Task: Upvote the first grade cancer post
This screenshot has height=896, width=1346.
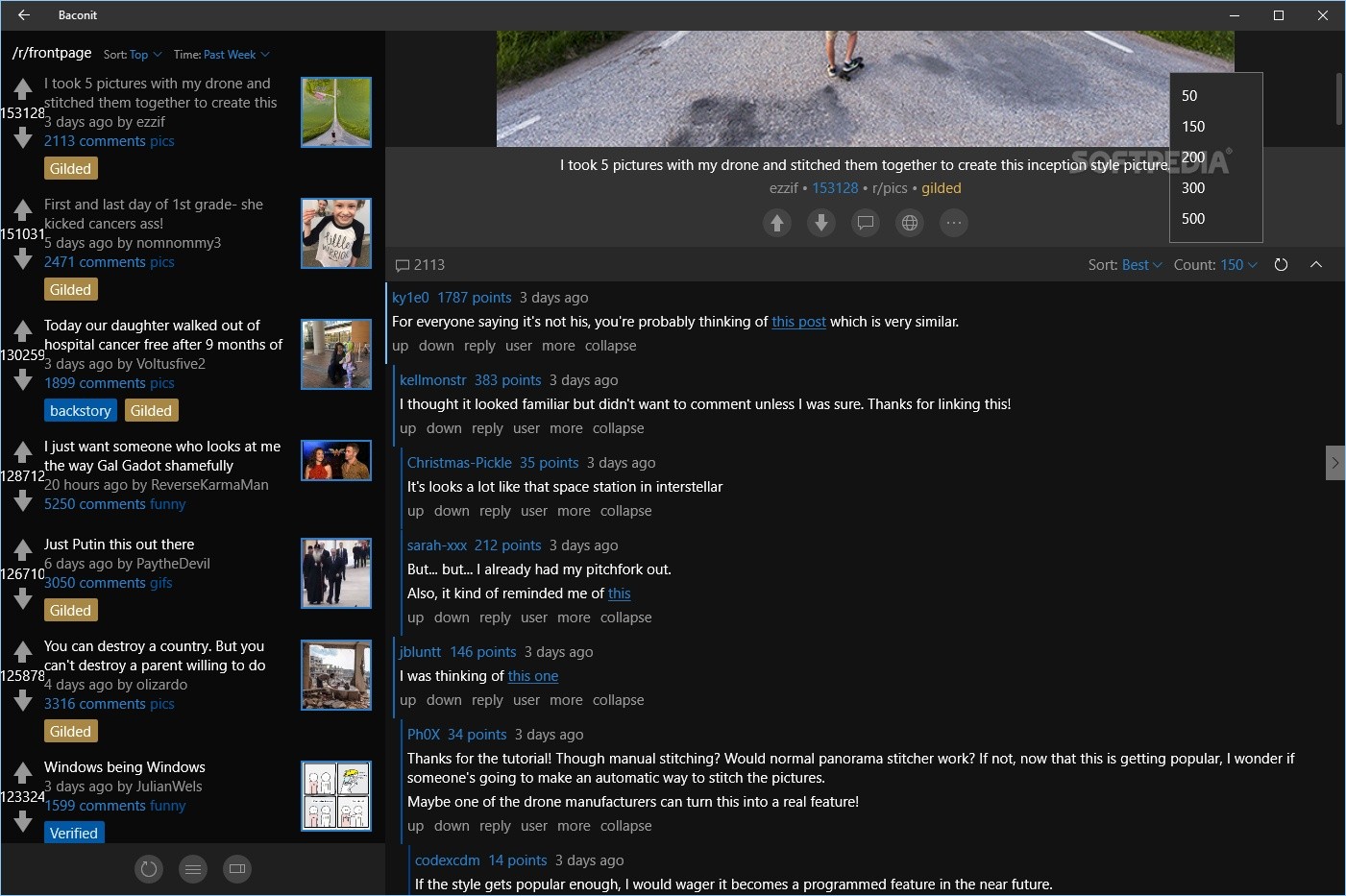Action: coord(23,210)
